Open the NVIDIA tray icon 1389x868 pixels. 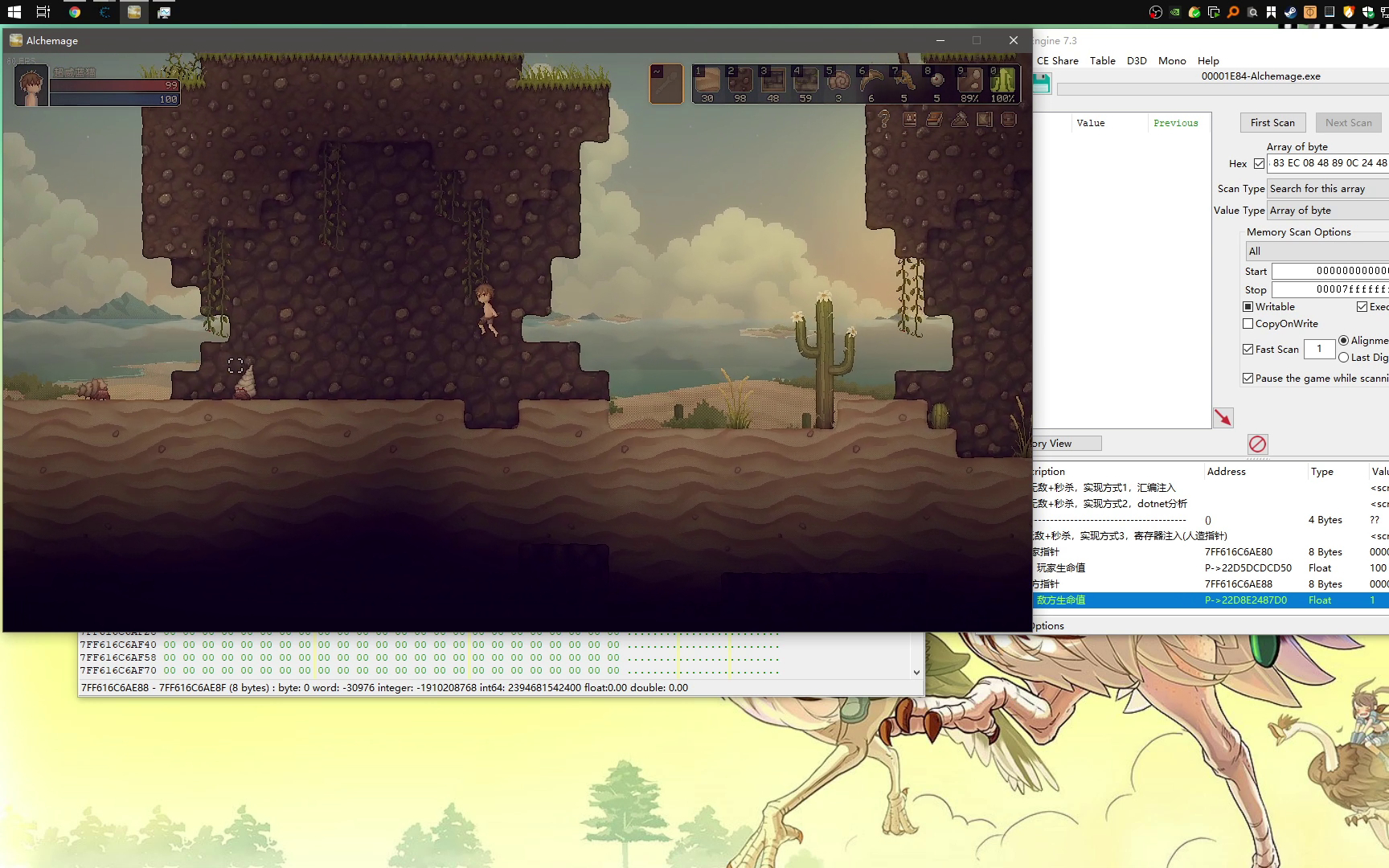[x=1175, y=12]
